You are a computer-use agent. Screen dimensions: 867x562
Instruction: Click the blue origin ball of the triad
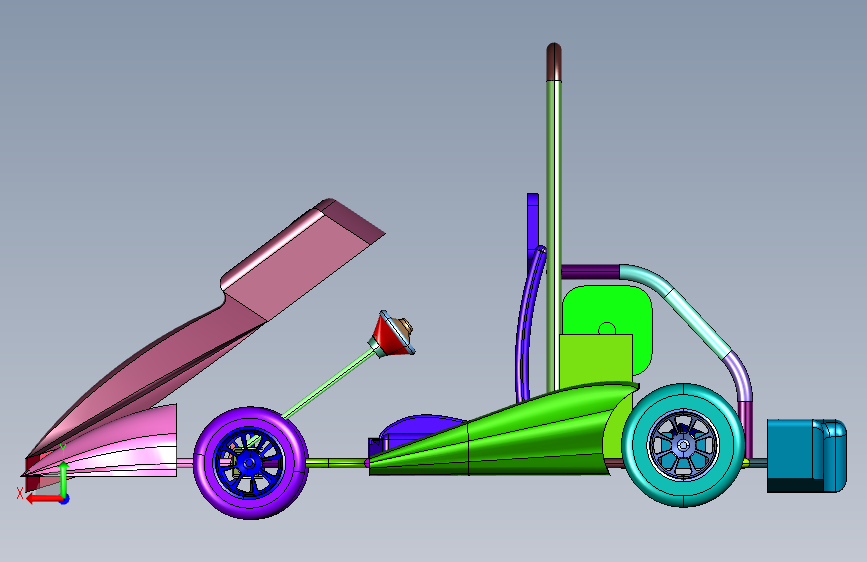(x=65, y=499)
